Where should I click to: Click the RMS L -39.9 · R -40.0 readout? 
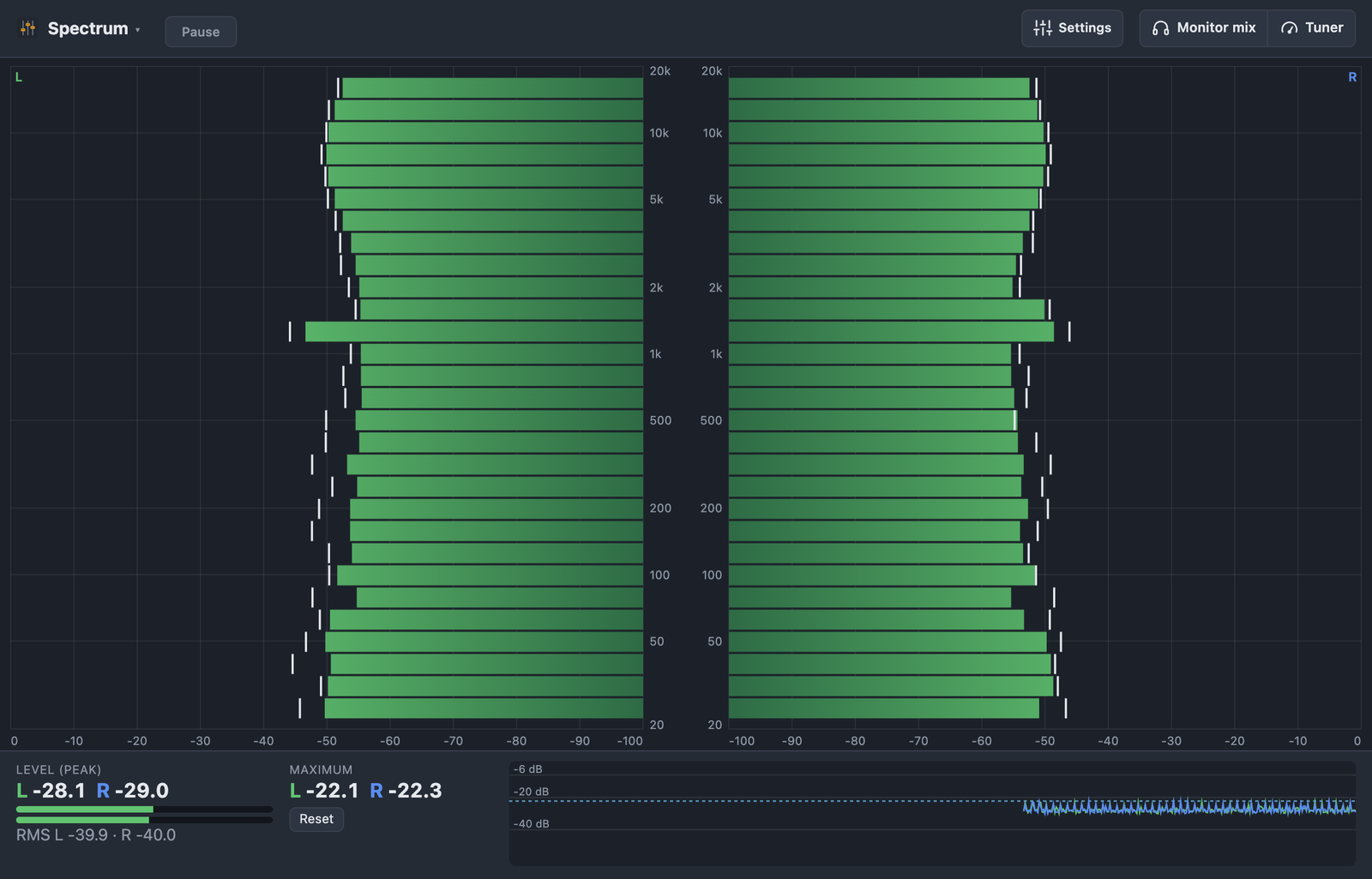point(96,835)
